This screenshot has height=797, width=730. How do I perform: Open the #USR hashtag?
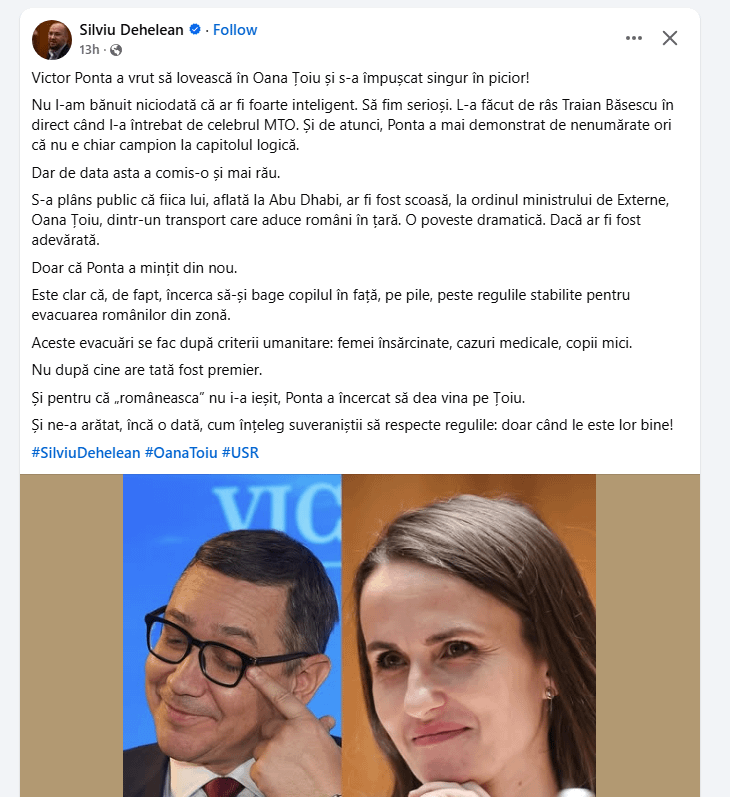pyautogui.click(x=240, y=452)
